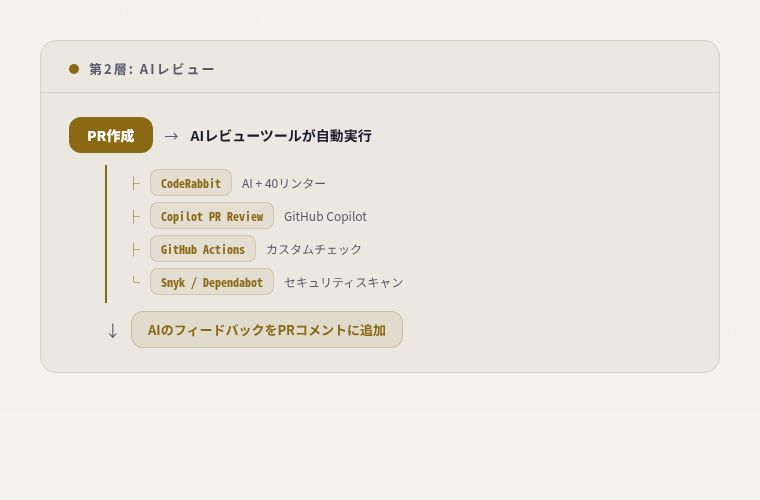Select the Copilot PR Review tag

coord(212,216)
